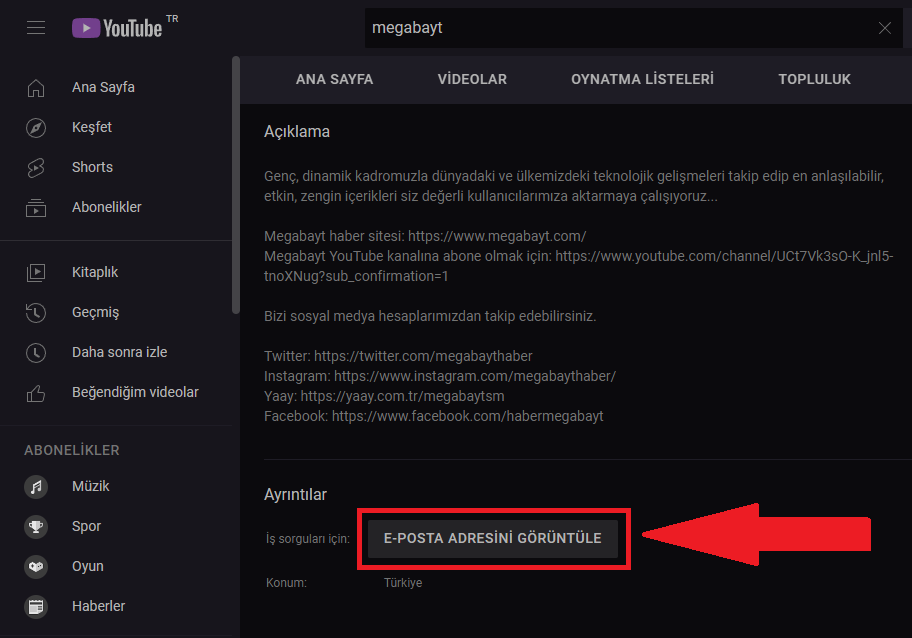Switch to the OYNATMA LİSTELERİ tab
The height and width of the screenshot is (638, 912).
(x=642, y=79)
